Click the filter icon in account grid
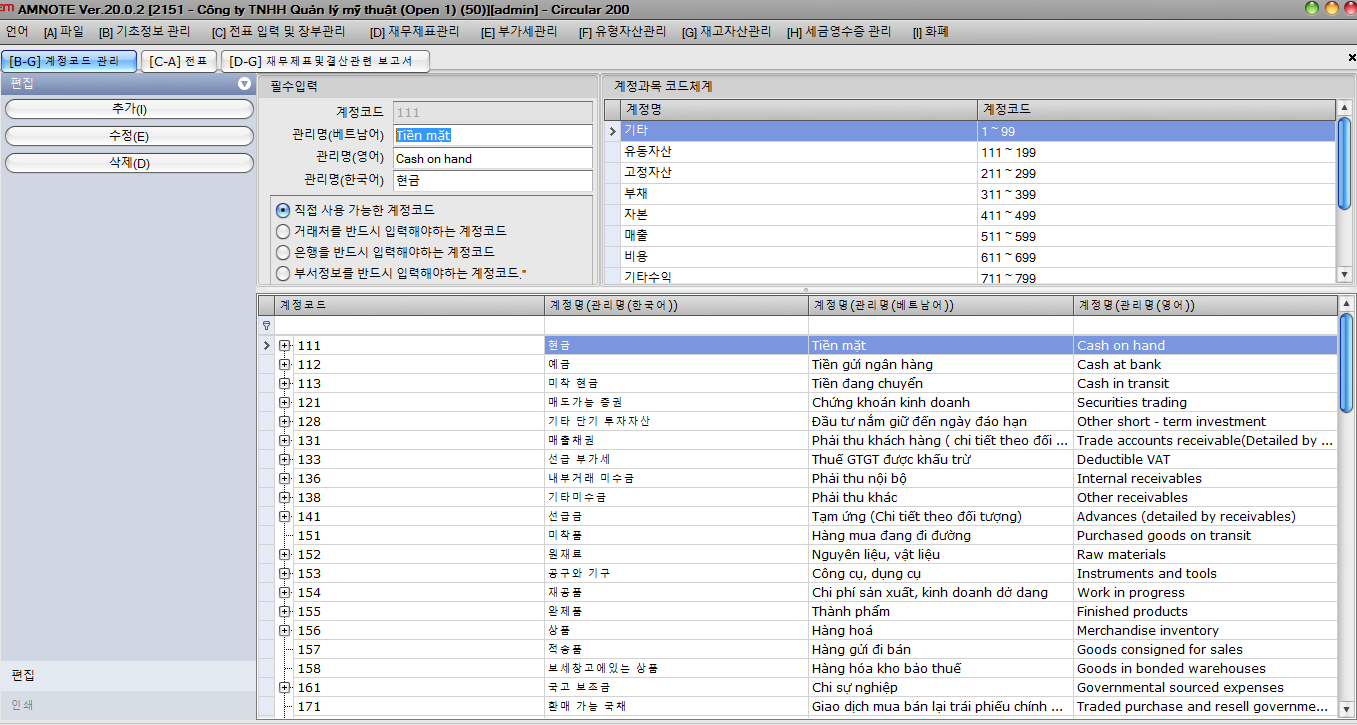The width and height of the screenshot is (1357, 725). pos(266,325)
